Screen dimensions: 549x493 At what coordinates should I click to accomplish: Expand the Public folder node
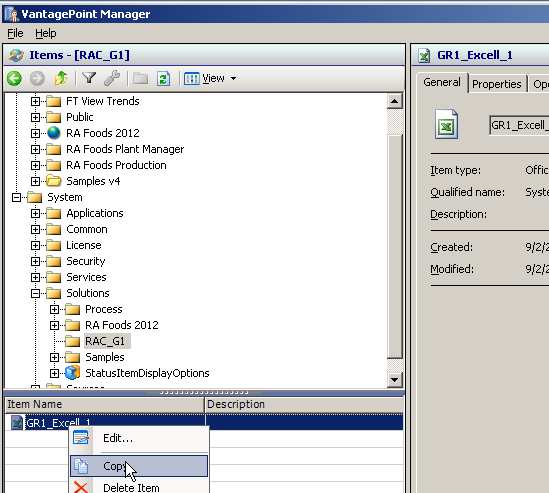click(35, 117)
